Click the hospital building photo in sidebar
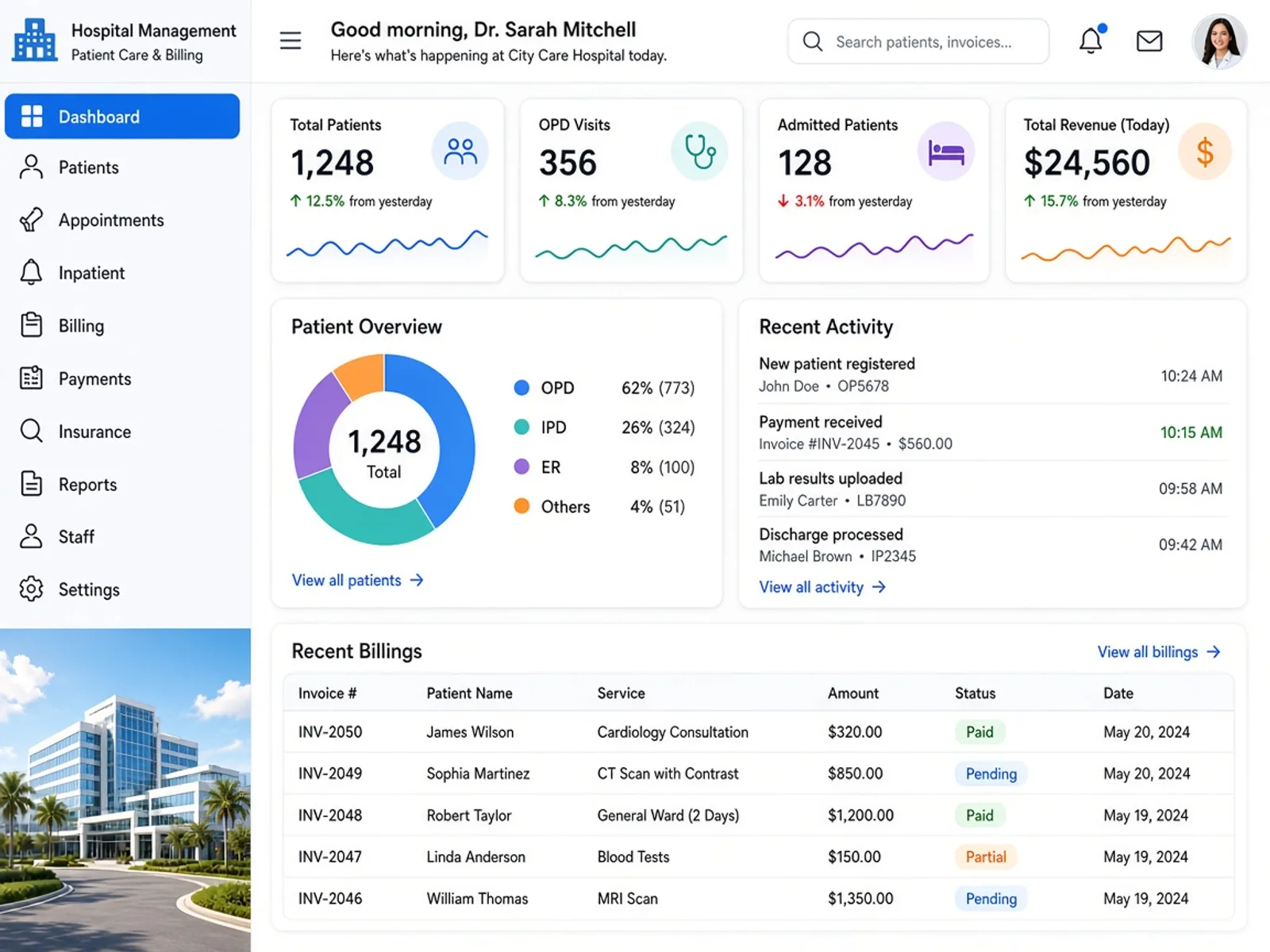The height and width of the screenshot is (952, 1270). pos(125,790)
